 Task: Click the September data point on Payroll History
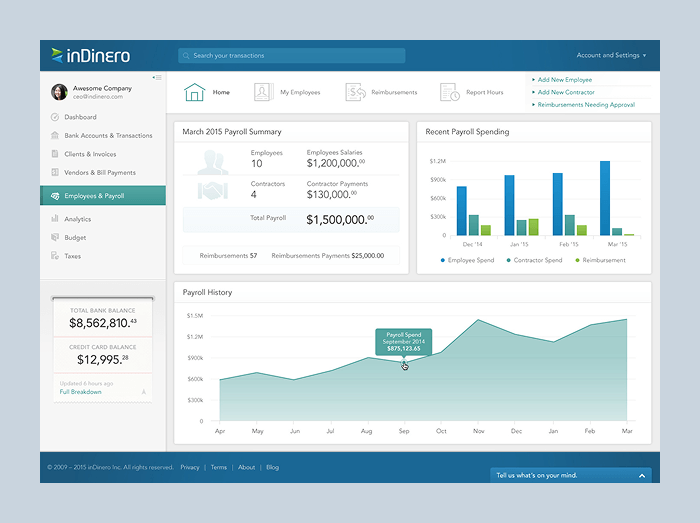(404, 362)
